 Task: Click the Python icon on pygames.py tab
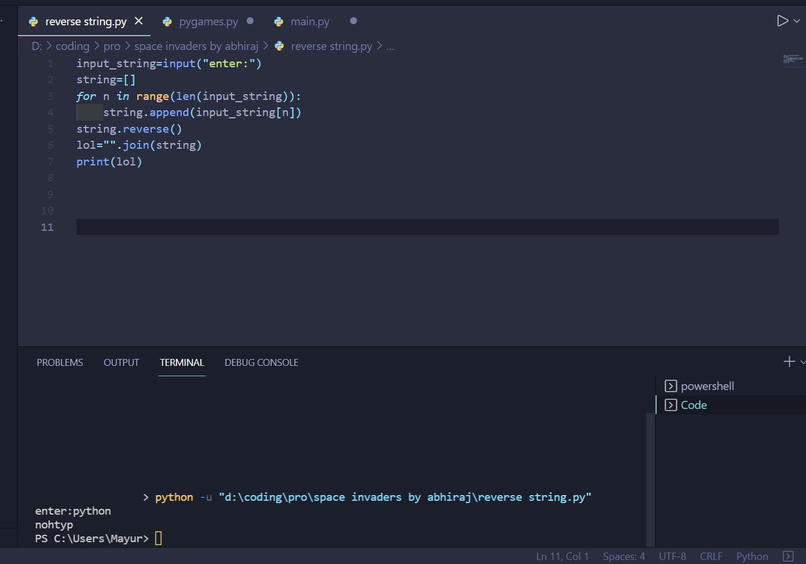[167, 22]
